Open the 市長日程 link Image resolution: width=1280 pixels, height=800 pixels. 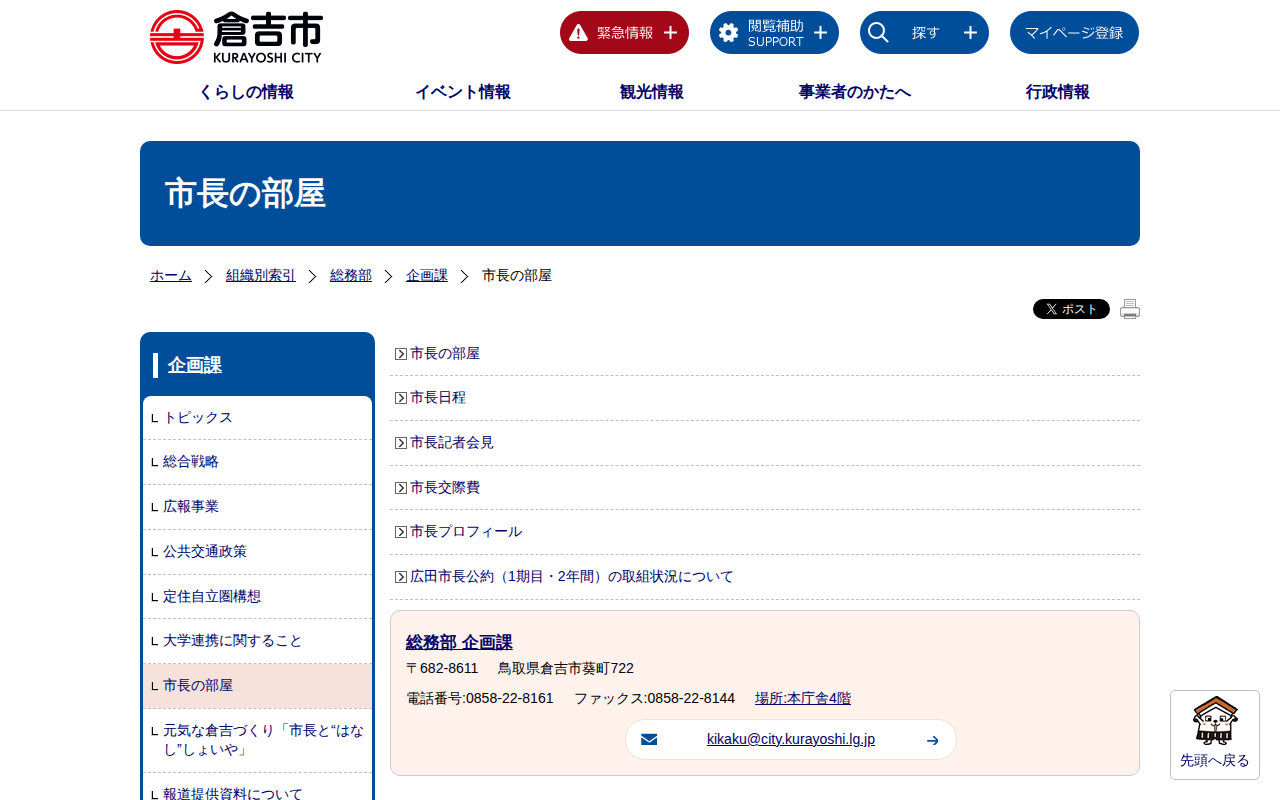[438, 398]
